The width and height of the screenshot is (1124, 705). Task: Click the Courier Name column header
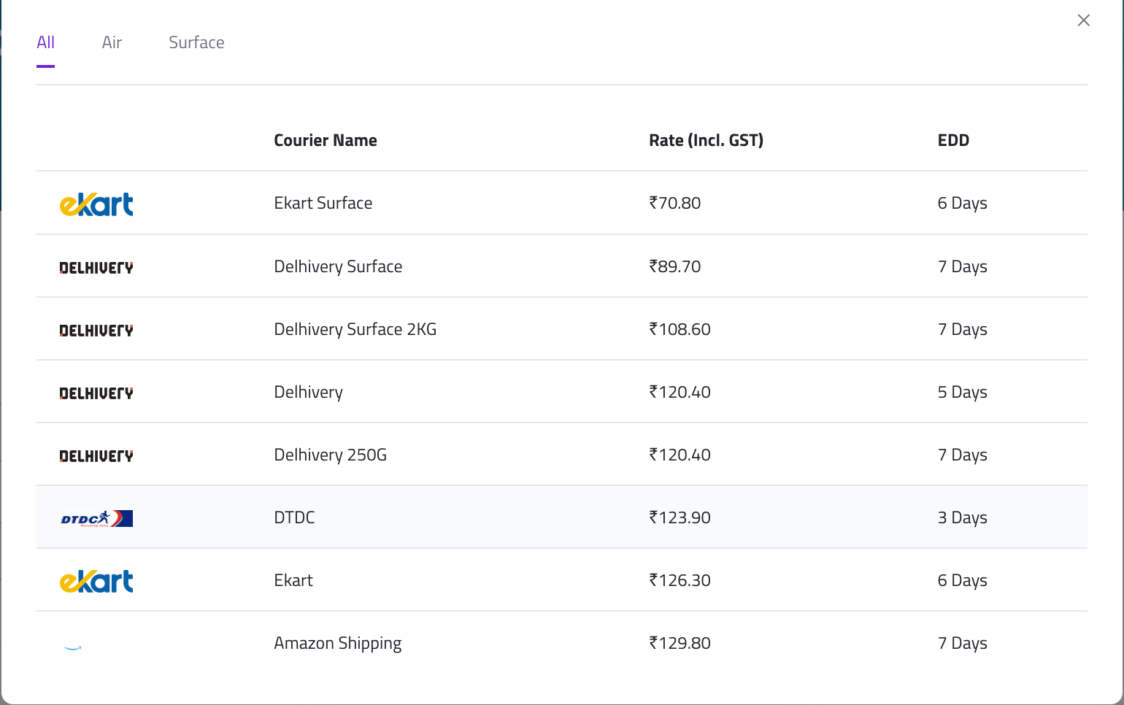tap(325, 140)
